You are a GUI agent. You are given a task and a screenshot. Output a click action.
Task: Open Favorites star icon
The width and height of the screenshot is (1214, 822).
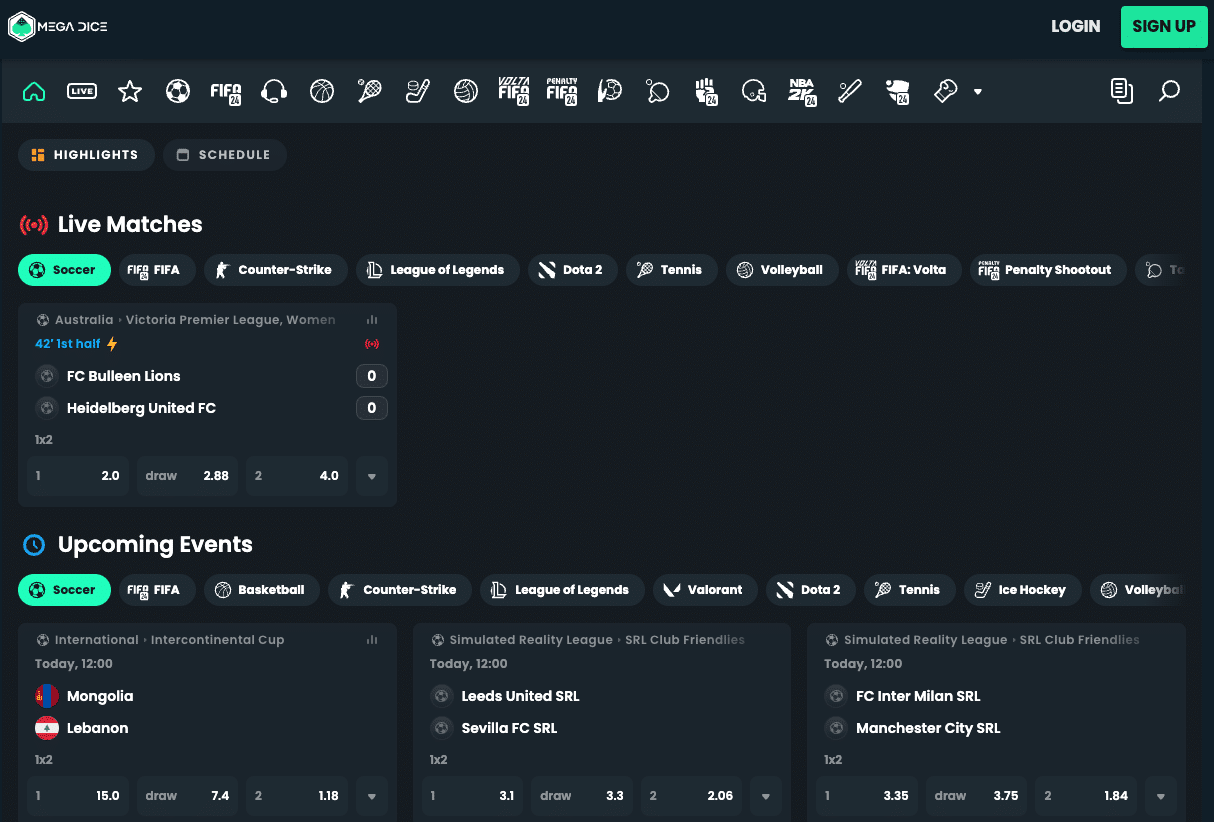point(130,92)
